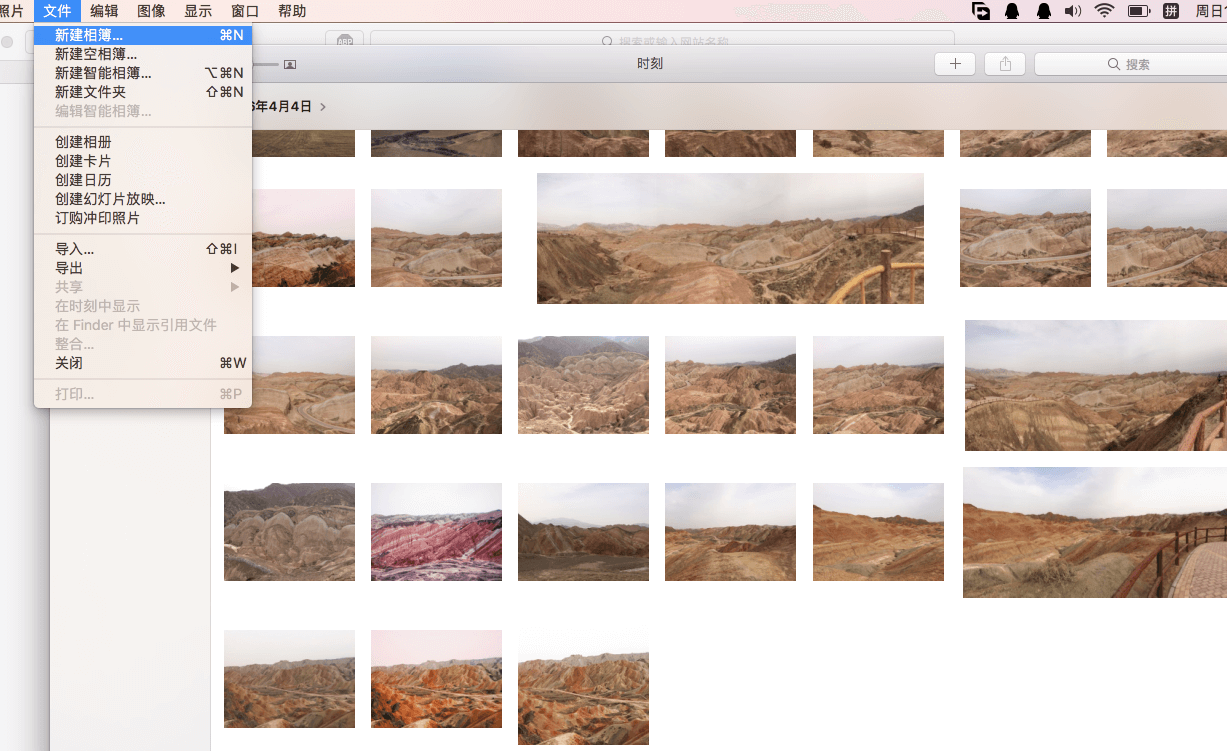Open the 共享 submenu
Screen dimensions: 1227x751
click(143, 287)
